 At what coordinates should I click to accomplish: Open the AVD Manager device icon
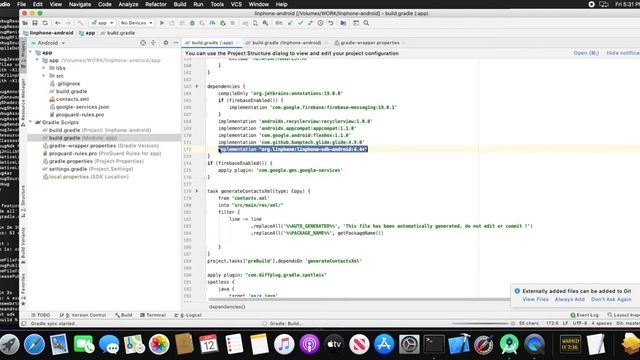tap(255, 23)
